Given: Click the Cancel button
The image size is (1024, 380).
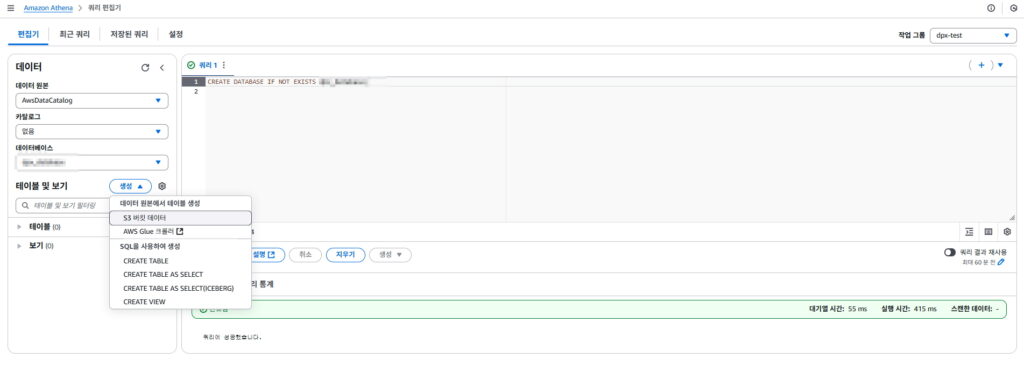Looking at the screenshot, I should (x=305, y=255).
